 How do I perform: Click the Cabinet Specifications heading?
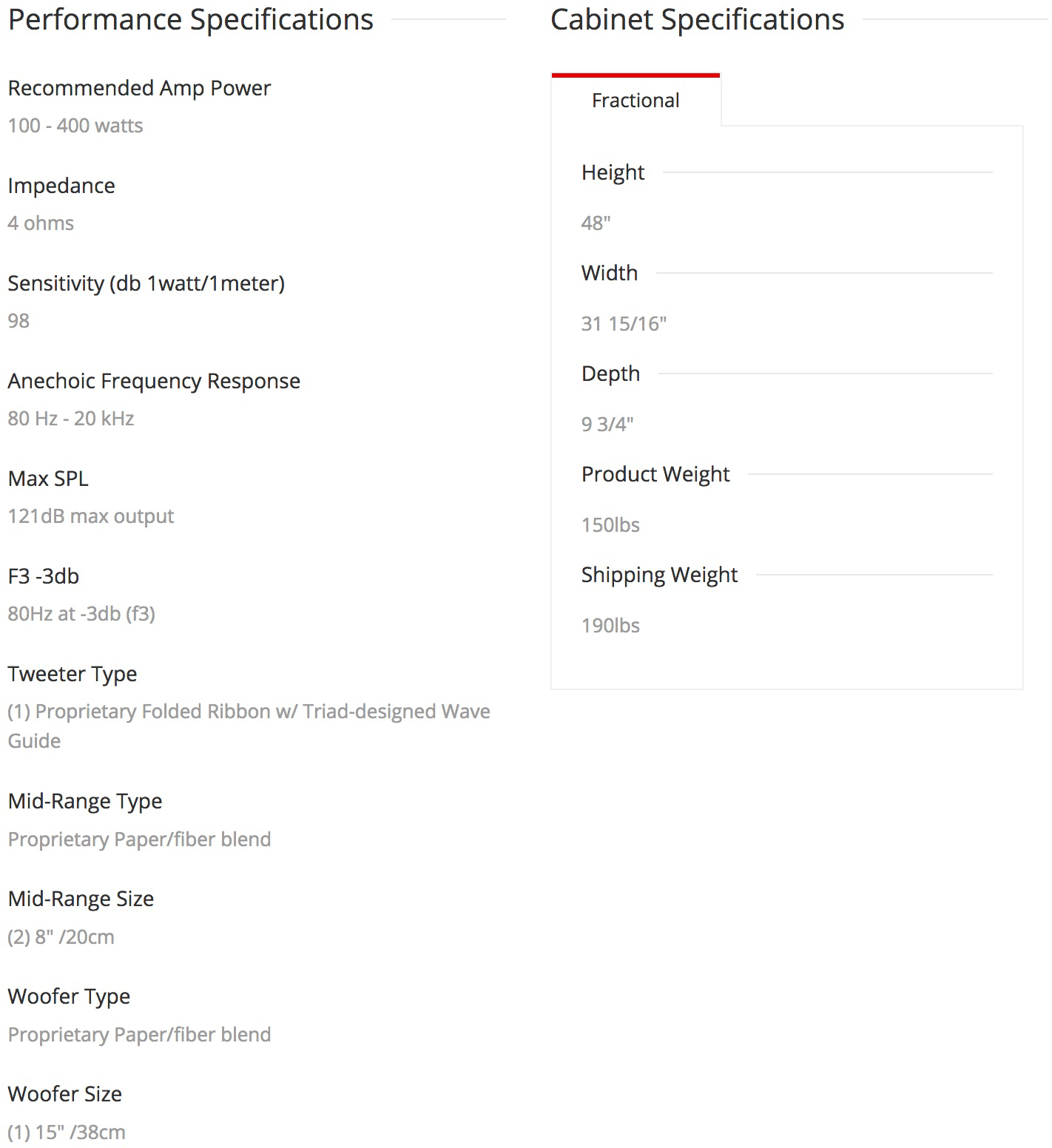697,20
